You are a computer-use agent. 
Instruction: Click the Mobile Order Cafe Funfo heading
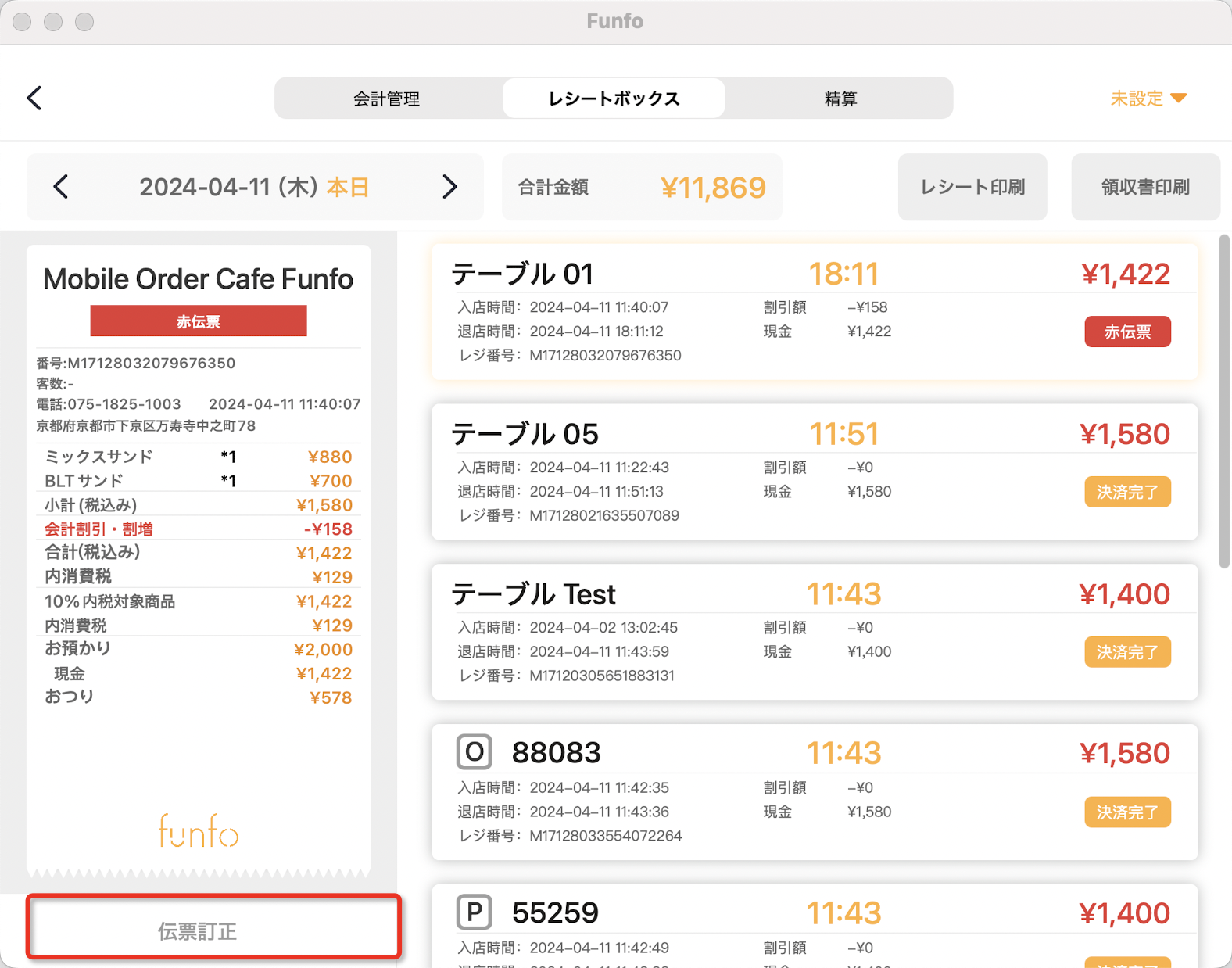pyautogui.click(x=199, y=279)
